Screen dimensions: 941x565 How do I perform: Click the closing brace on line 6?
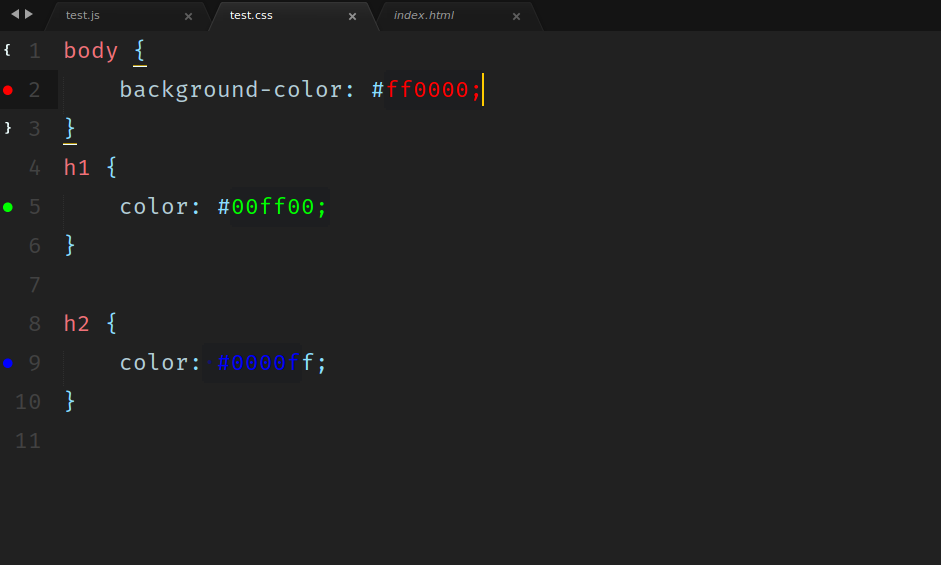click(x=70, y=246)
